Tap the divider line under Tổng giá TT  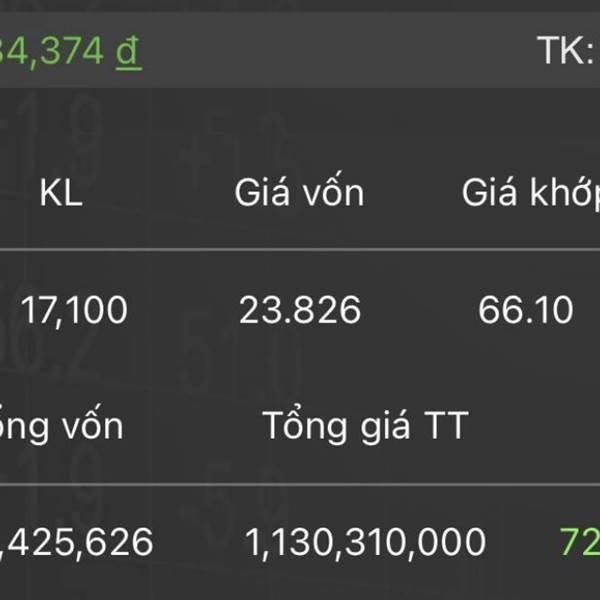click(x=300, y=484)
